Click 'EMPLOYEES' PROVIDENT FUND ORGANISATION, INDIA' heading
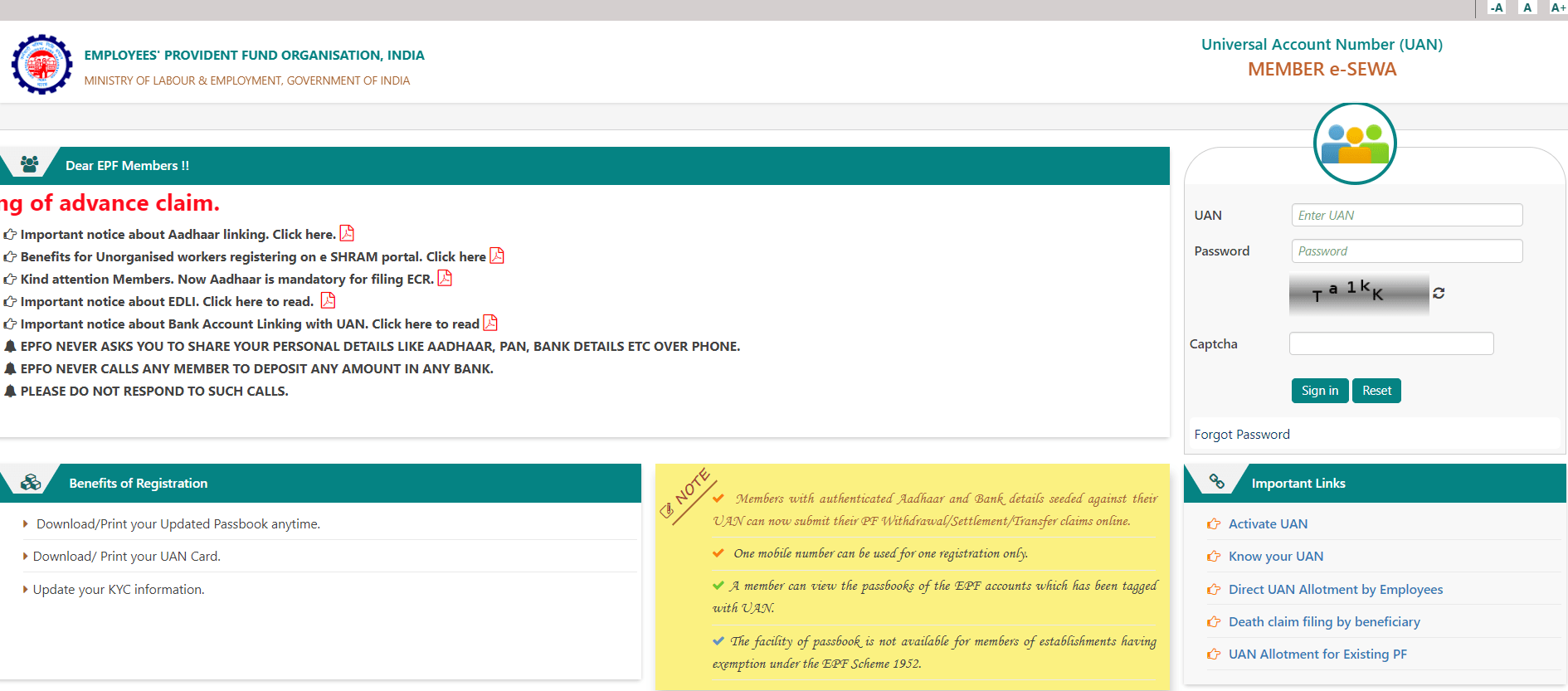 [254, 56]
